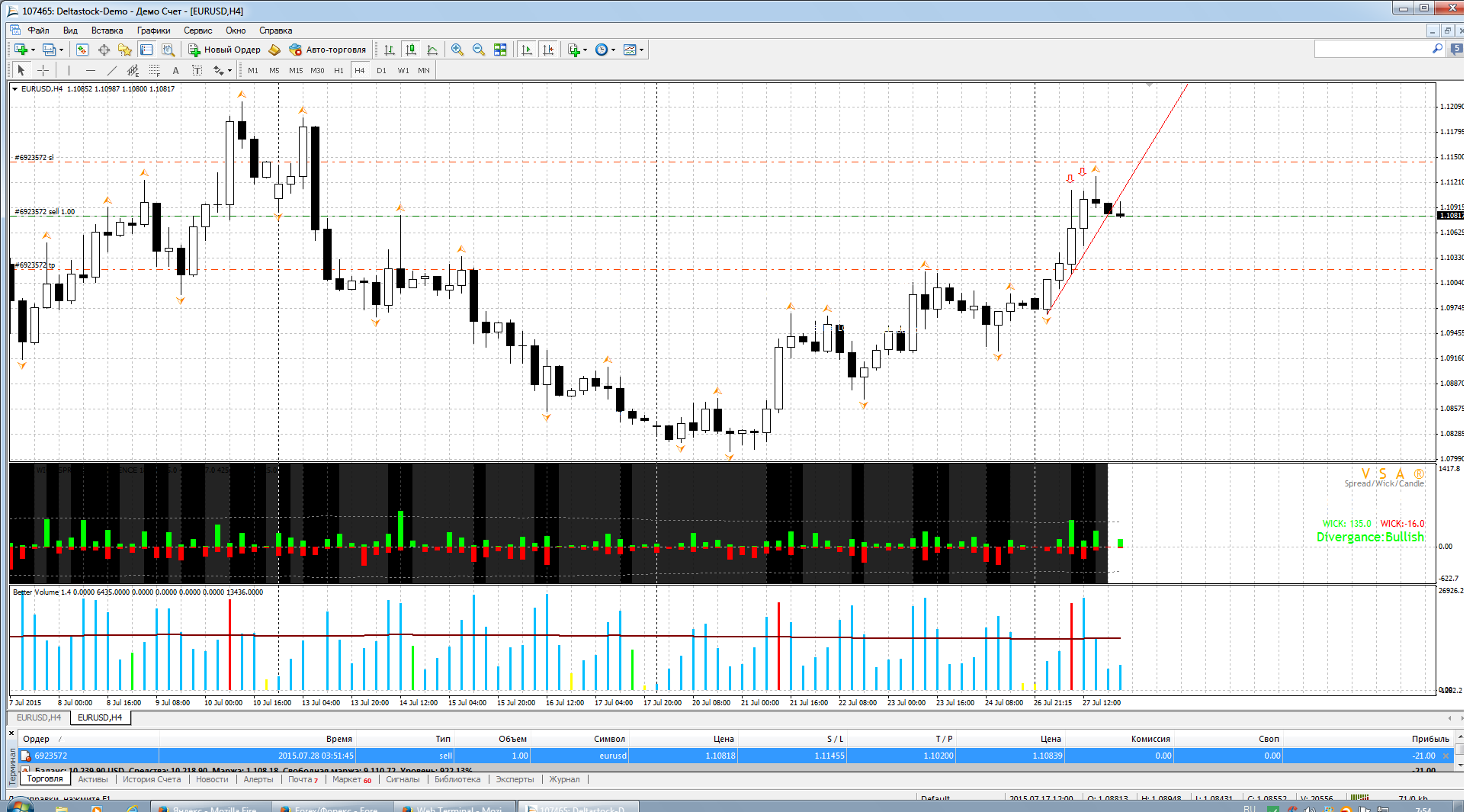Switch timeframe to D1
Image resolution: width=1476 pixels, height=812 pixels.
[381, 70]
